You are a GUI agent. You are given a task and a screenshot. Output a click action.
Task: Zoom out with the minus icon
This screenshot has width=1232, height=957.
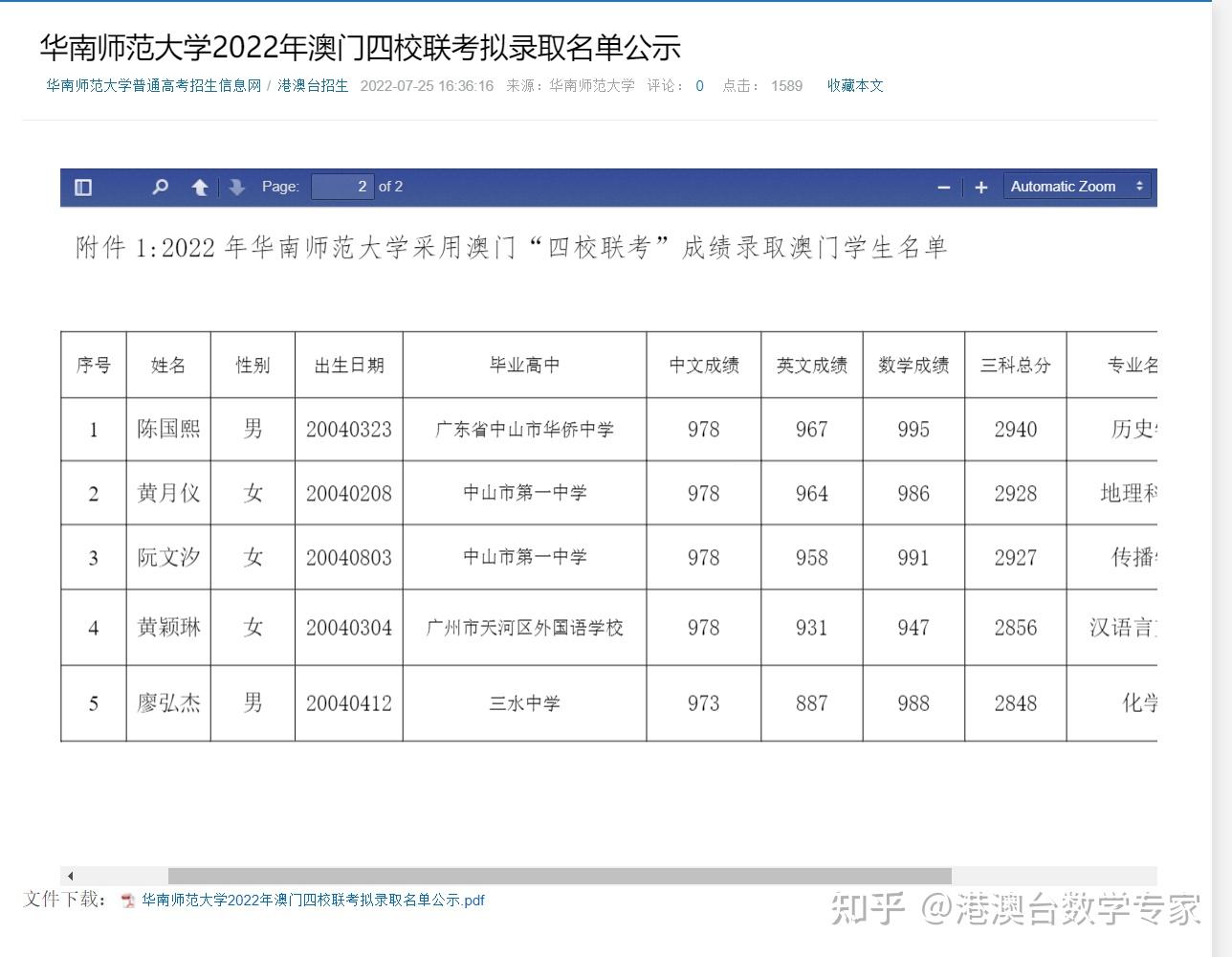point(943,188)
